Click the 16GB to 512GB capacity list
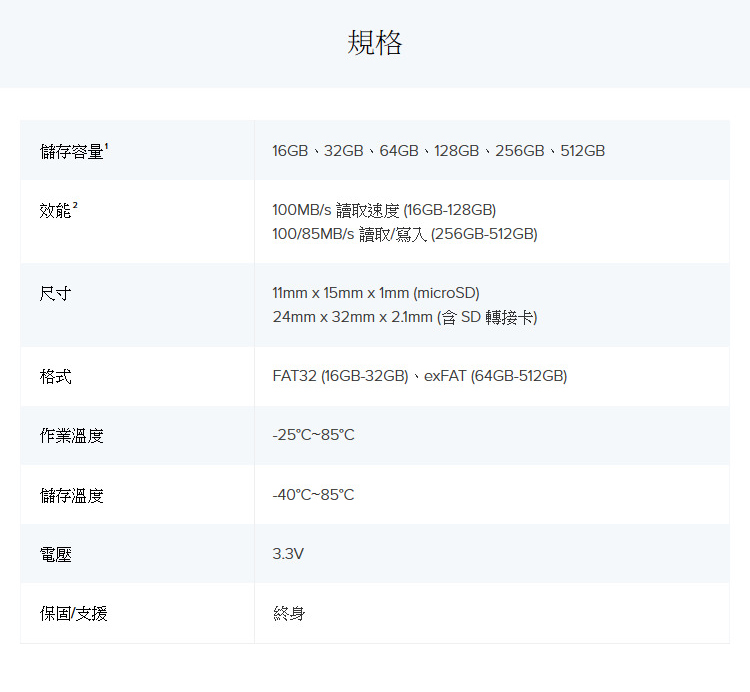Screen dimensions: 750x692 pyautogui.click(x=438, y=151)
